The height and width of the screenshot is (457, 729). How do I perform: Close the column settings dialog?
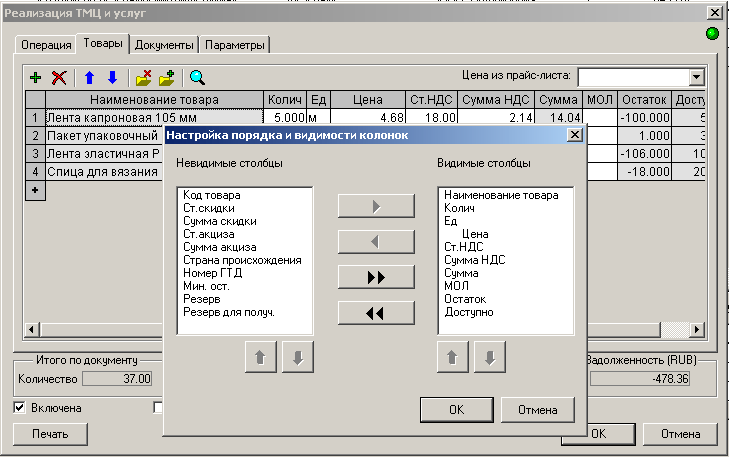pos(575,135)
